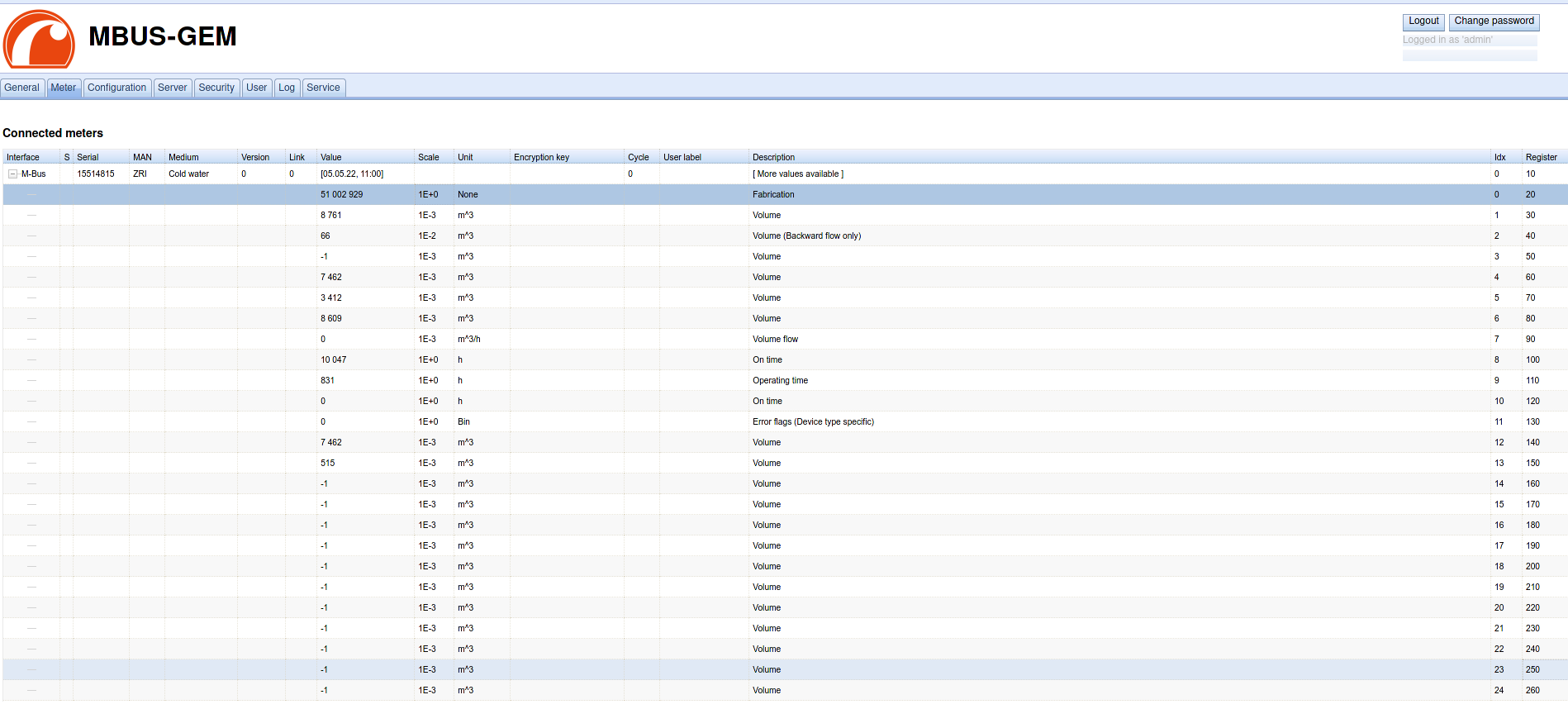Open the General tab
This screenshot has height=709, width=1568.
21,88
